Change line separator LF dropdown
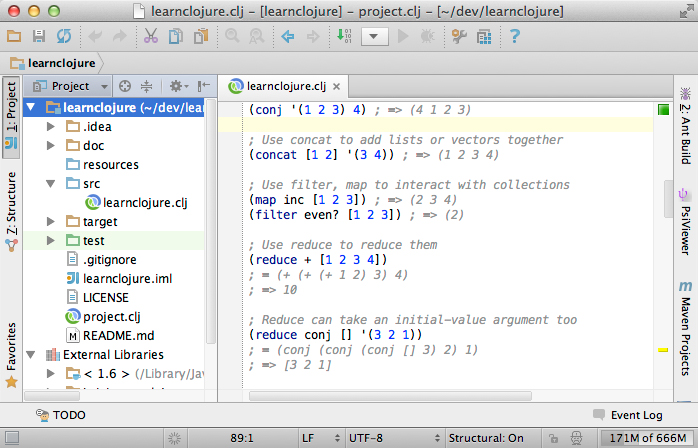The height and width of the screenshot is (448, 698). tap(321, 438)
